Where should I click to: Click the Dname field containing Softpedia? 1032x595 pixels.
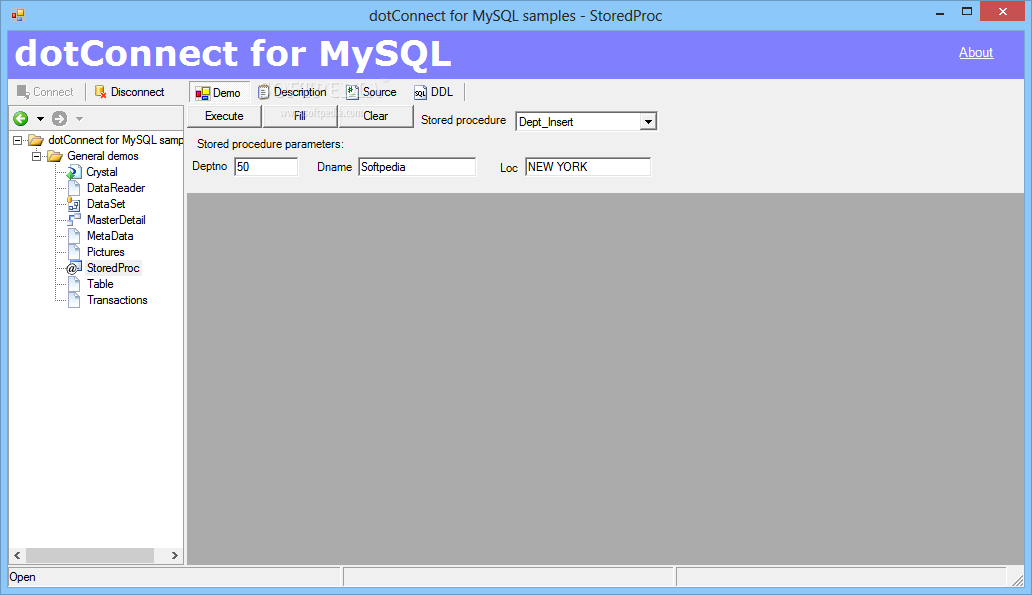pos(417,167)
